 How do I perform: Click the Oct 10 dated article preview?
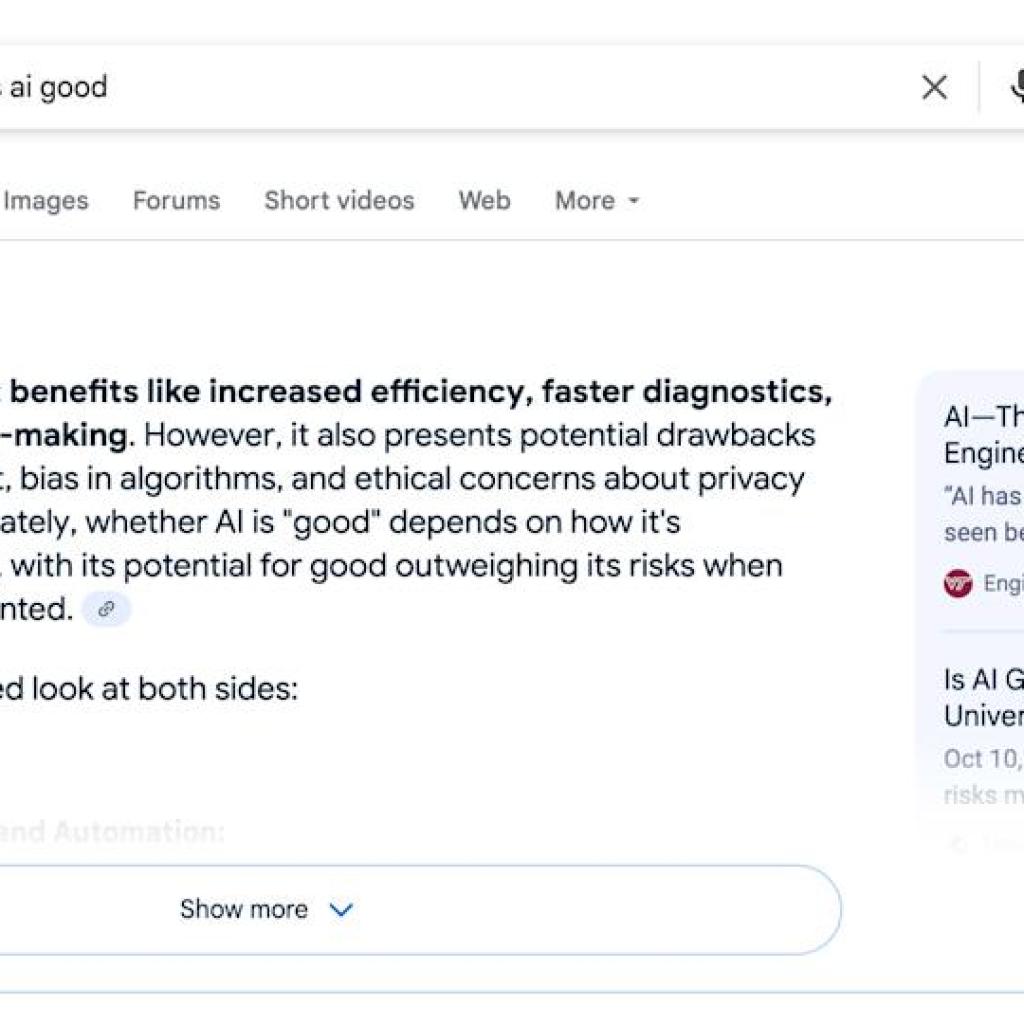tap(983, 759)
